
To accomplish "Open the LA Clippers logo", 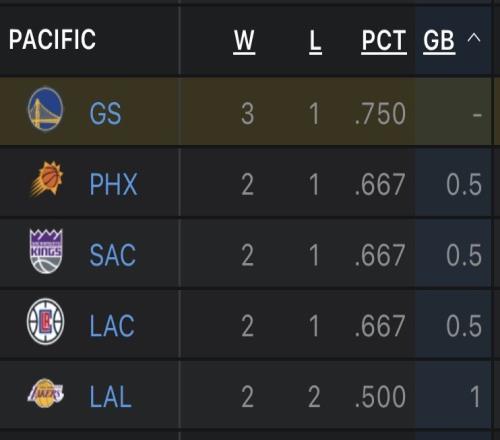I will point(45,321).
